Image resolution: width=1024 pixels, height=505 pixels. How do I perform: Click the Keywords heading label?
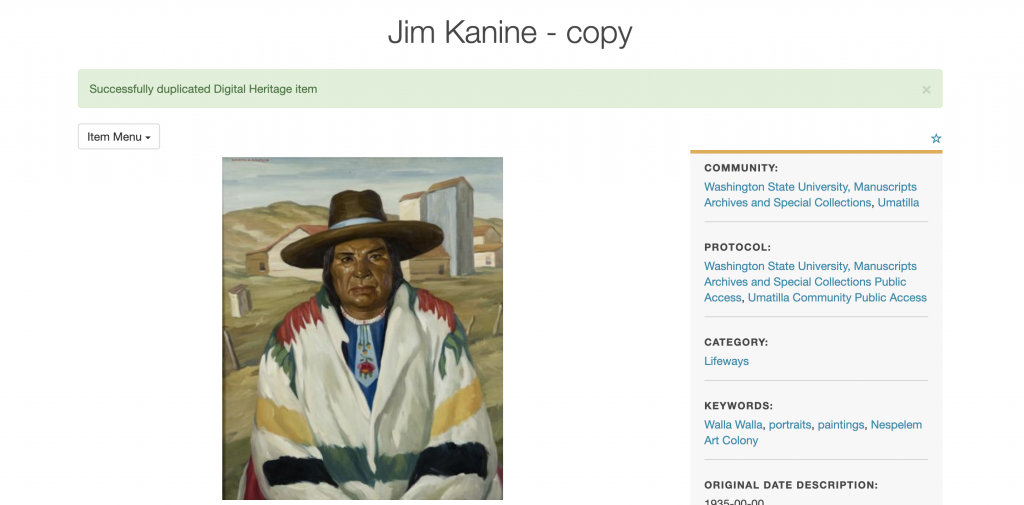point(739,406)
